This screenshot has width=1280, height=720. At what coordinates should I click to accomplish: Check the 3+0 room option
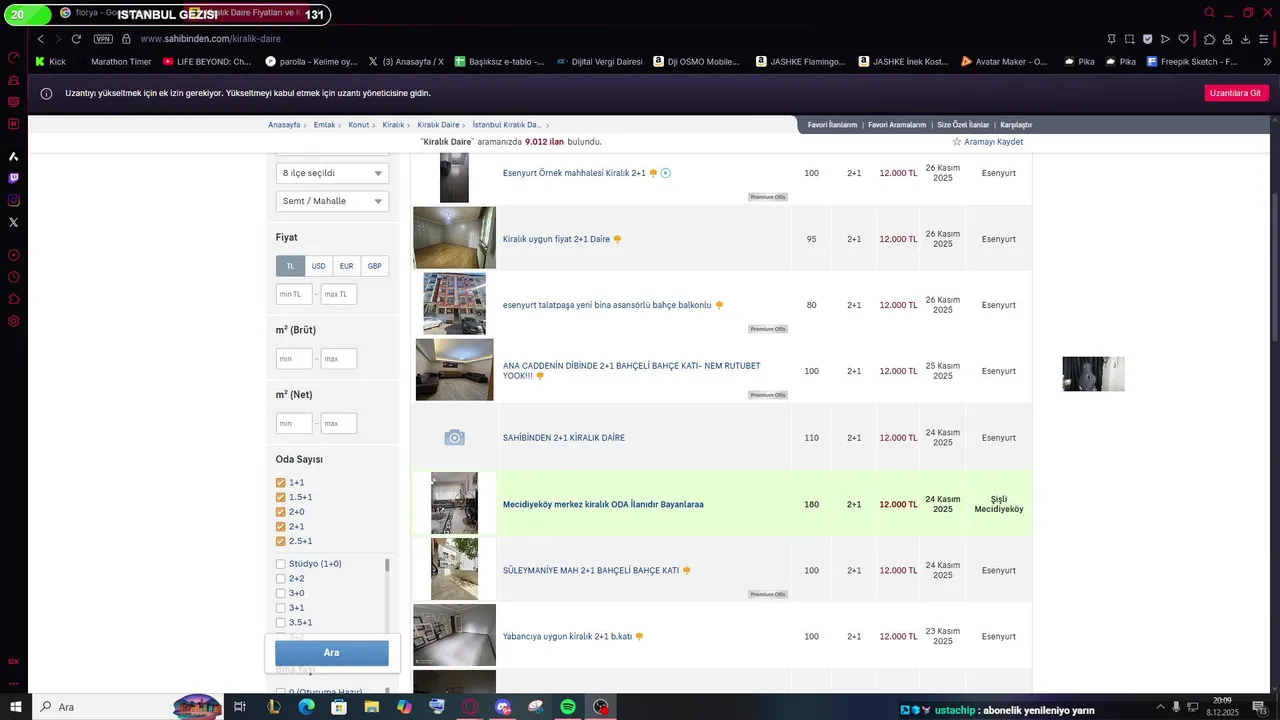[x=281, y=593]
